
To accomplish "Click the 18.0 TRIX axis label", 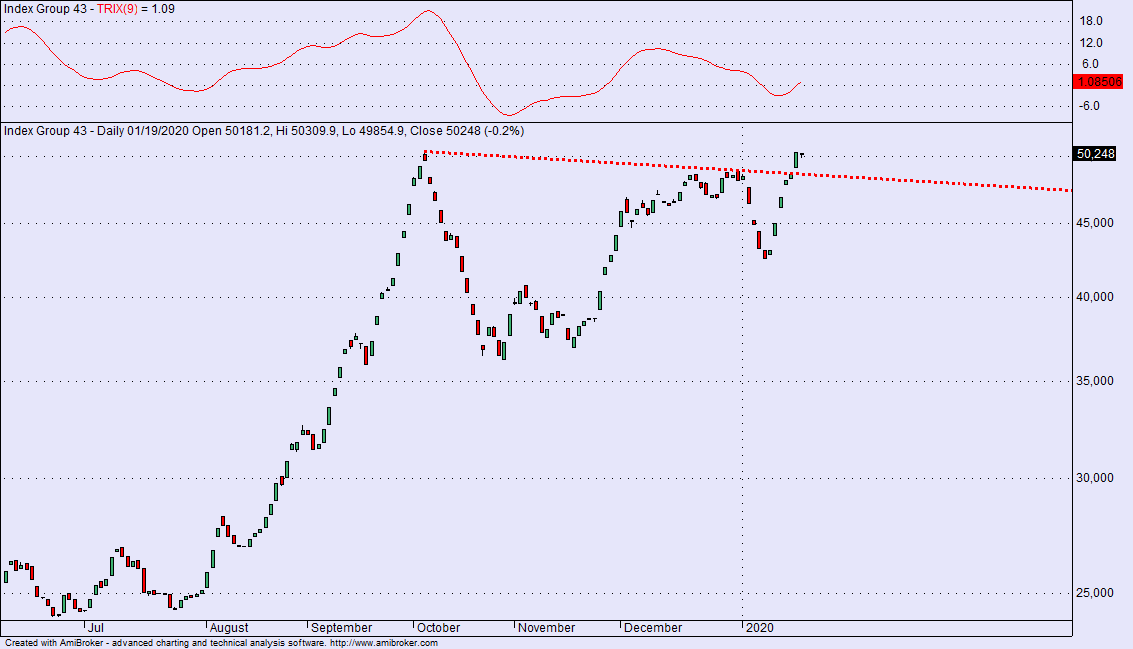I will click(x=1091, y=21).
